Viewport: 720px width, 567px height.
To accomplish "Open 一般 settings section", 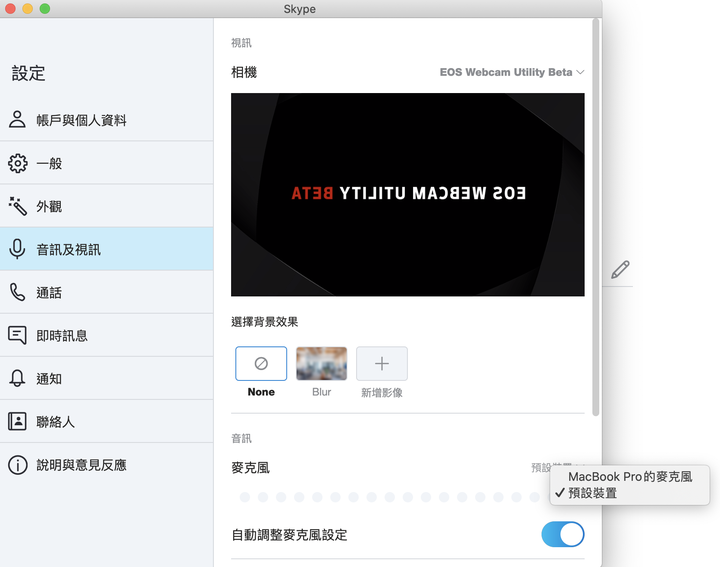I will 107,163.
